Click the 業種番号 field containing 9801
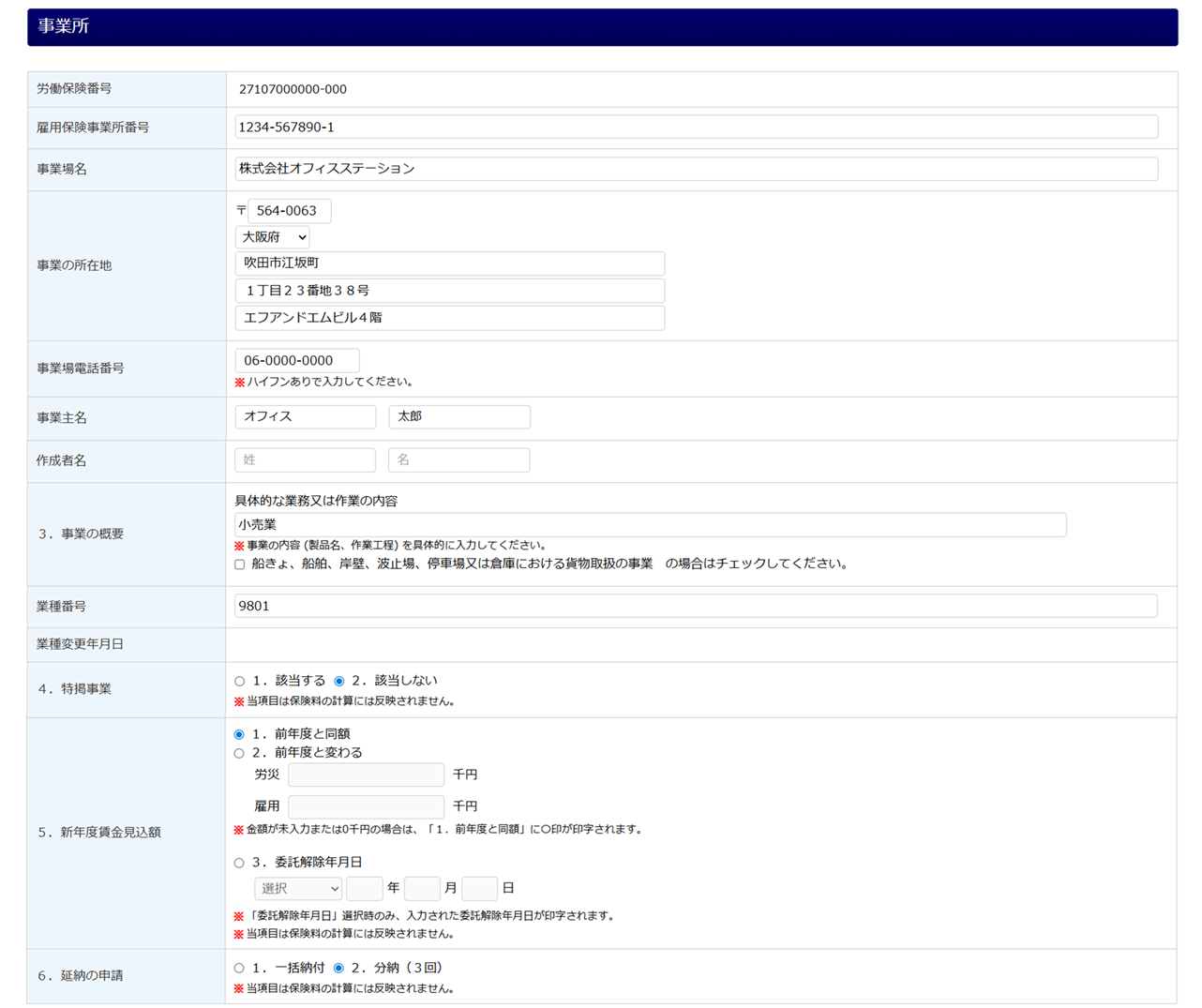 click(696, 606)
